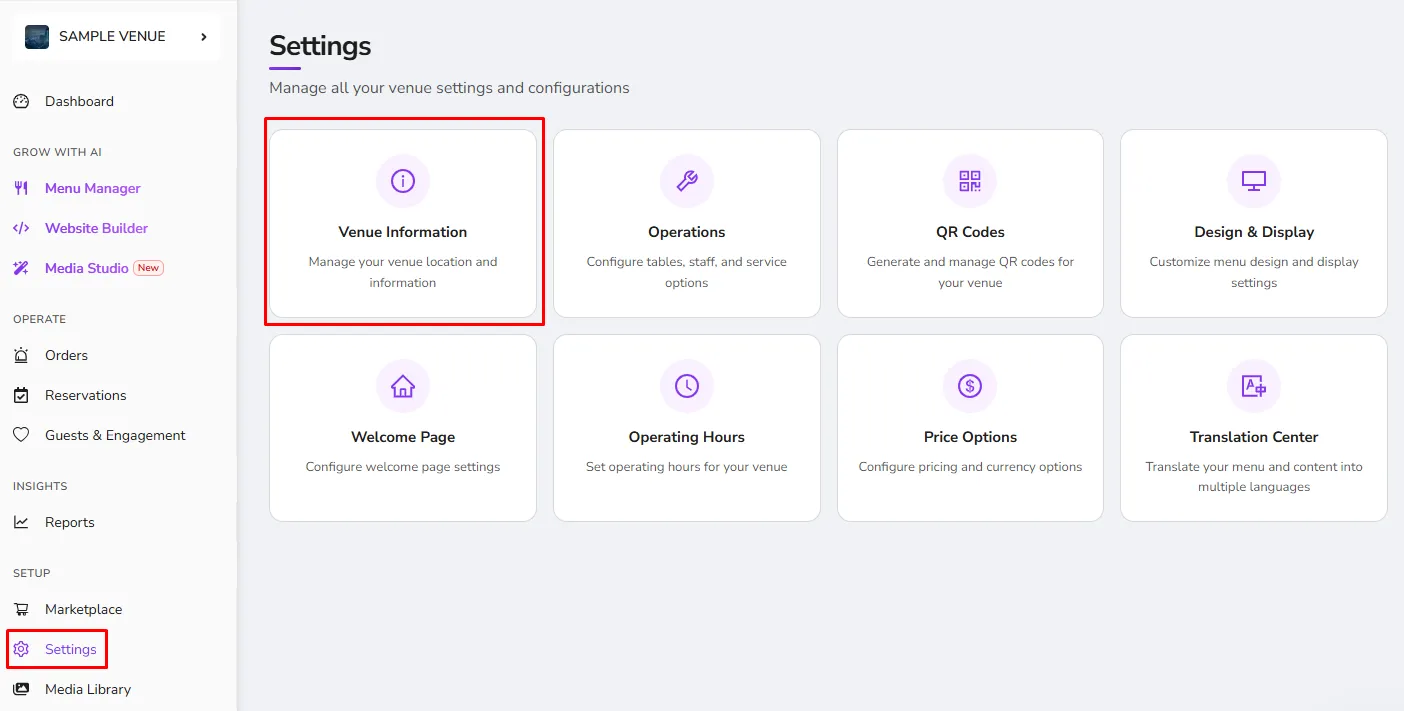Click the Design & Display monitor icon

[1254, 181]
